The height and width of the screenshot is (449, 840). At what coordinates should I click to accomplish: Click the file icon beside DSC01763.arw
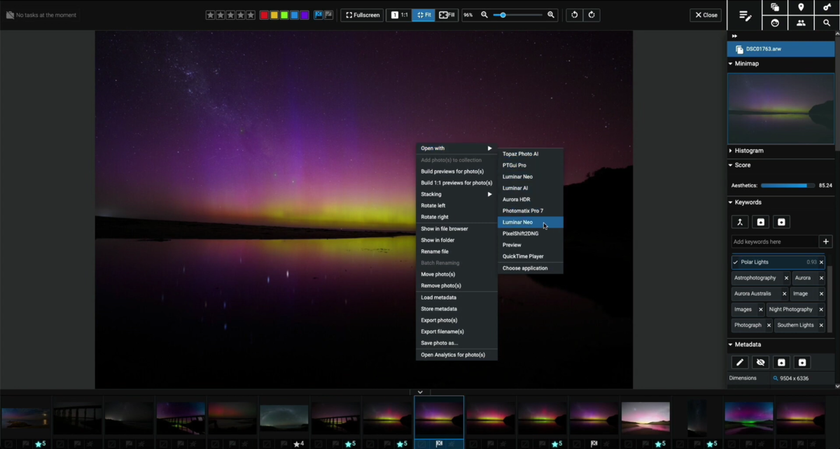(x=739, y=49)
